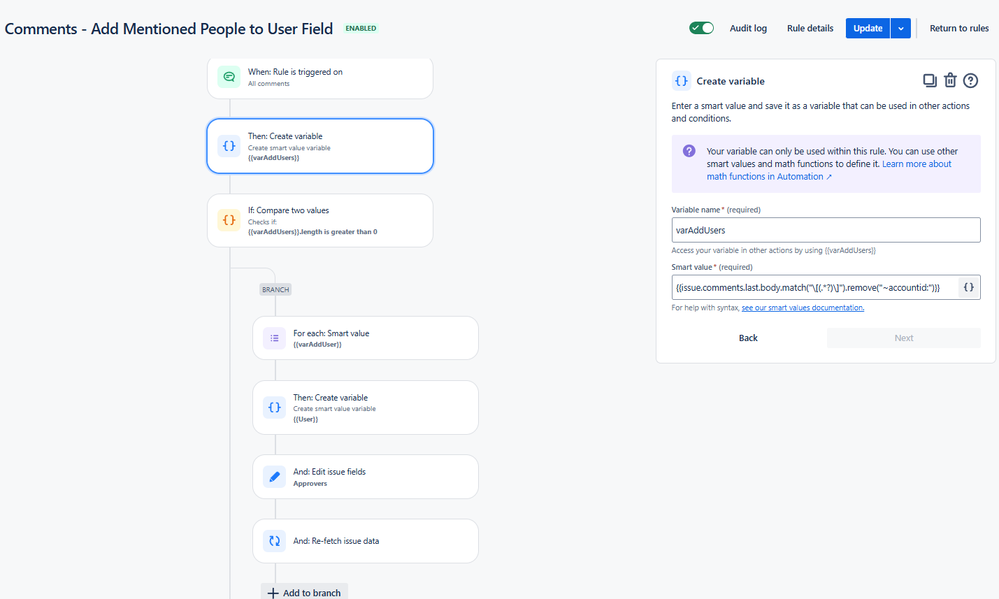This screenshot has width=999, height=599.
Task: Toggle the rule enabled switch off
Action: [701, 28]
